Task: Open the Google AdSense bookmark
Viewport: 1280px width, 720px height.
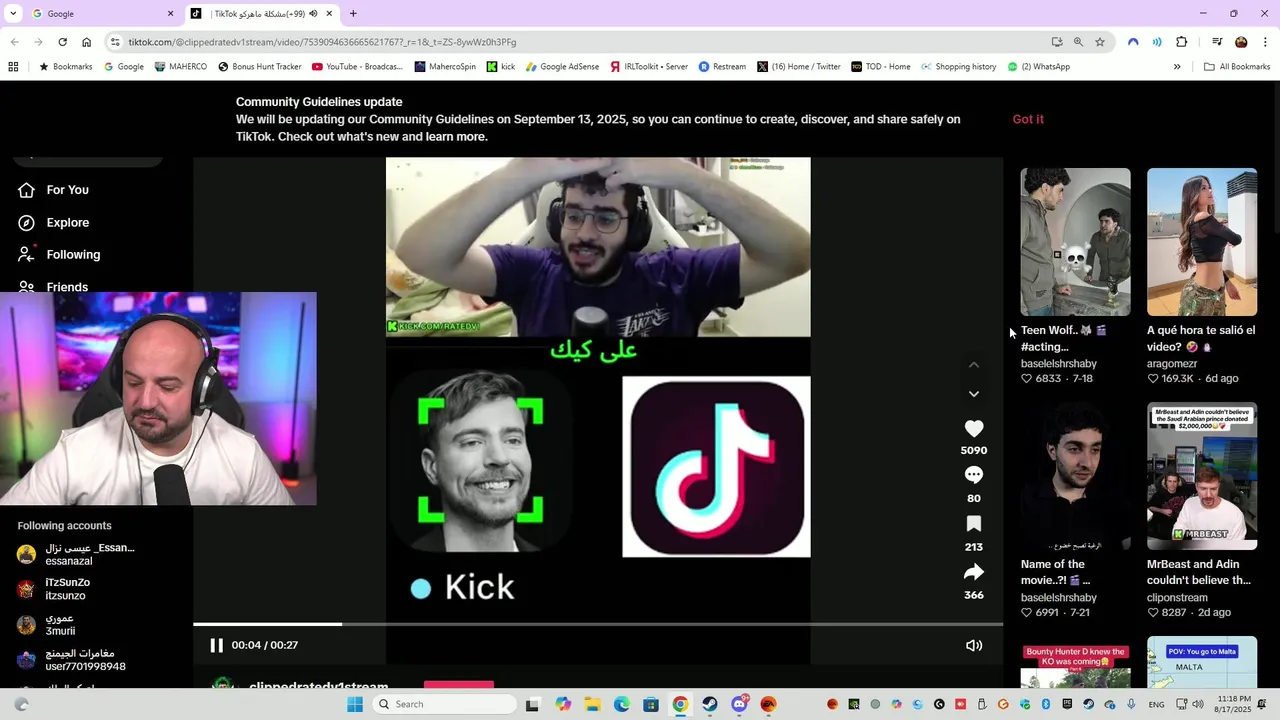Action: pyautogui.click(x=562, y=67)
